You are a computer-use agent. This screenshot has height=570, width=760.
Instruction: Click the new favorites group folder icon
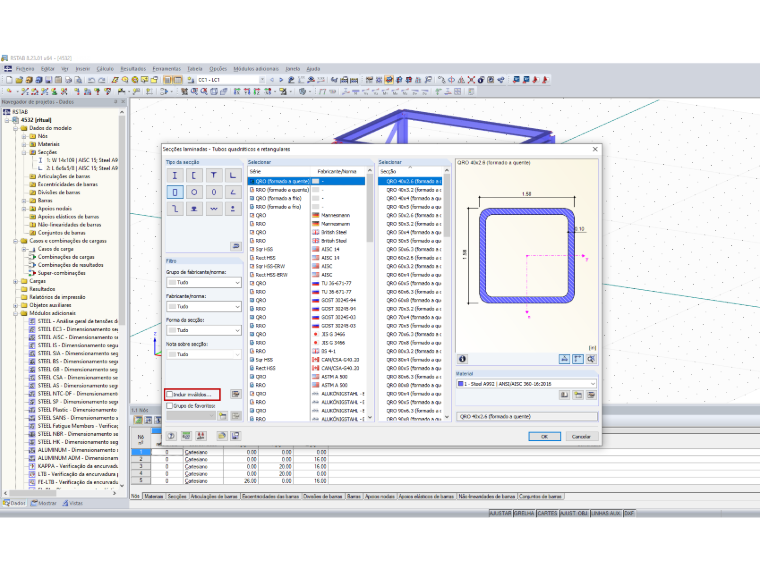[222, 415]
